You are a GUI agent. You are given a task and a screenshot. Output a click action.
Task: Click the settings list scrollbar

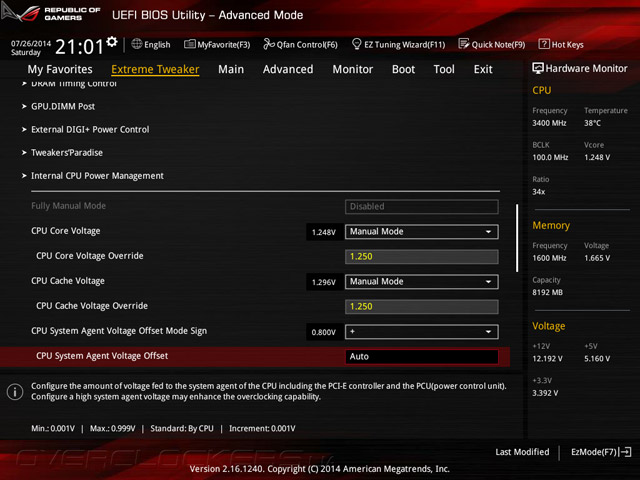(517, 238)
